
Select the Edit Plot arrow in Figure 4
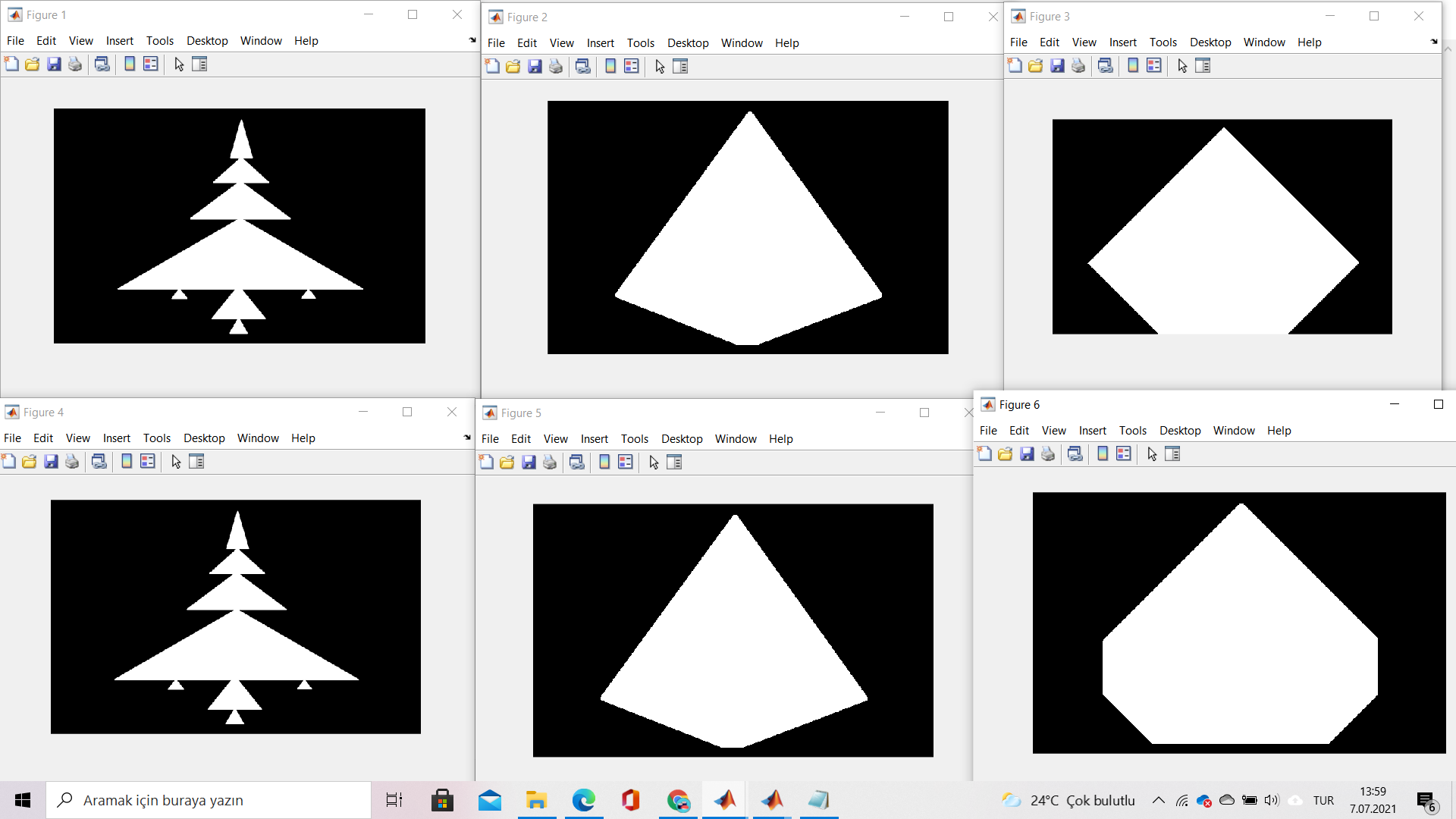(175, 461)
